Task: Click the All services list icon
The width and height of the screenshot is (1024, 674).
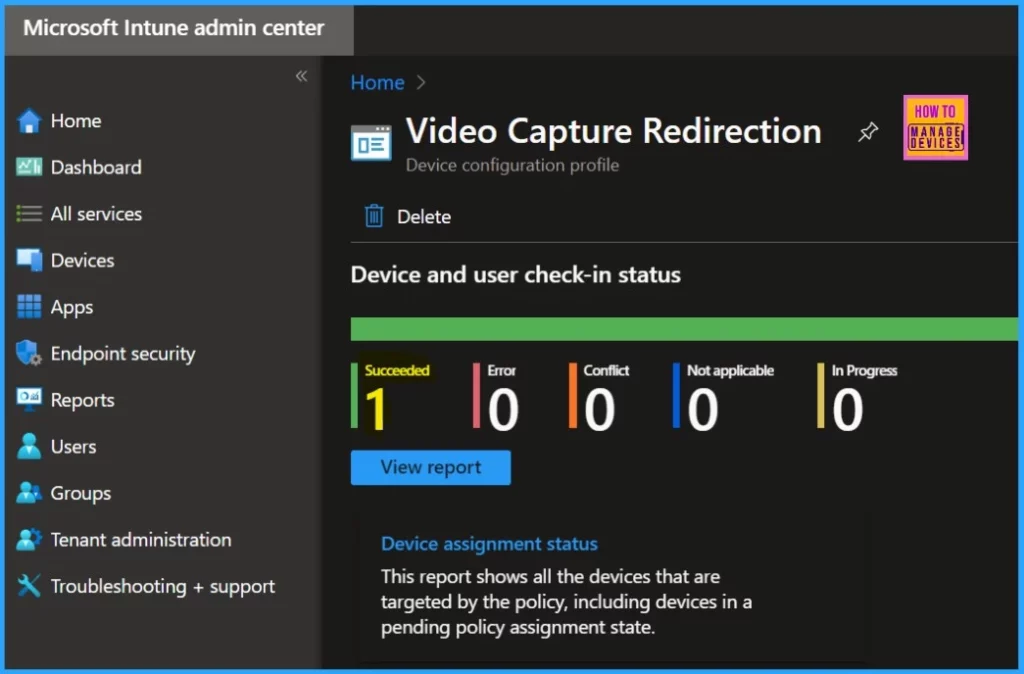Action: 29,214
